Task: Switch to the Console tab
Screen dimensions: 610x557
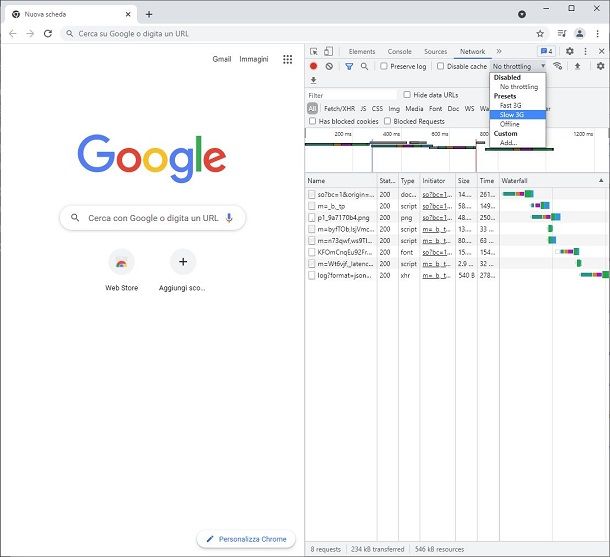Action: tap(400, 51)
